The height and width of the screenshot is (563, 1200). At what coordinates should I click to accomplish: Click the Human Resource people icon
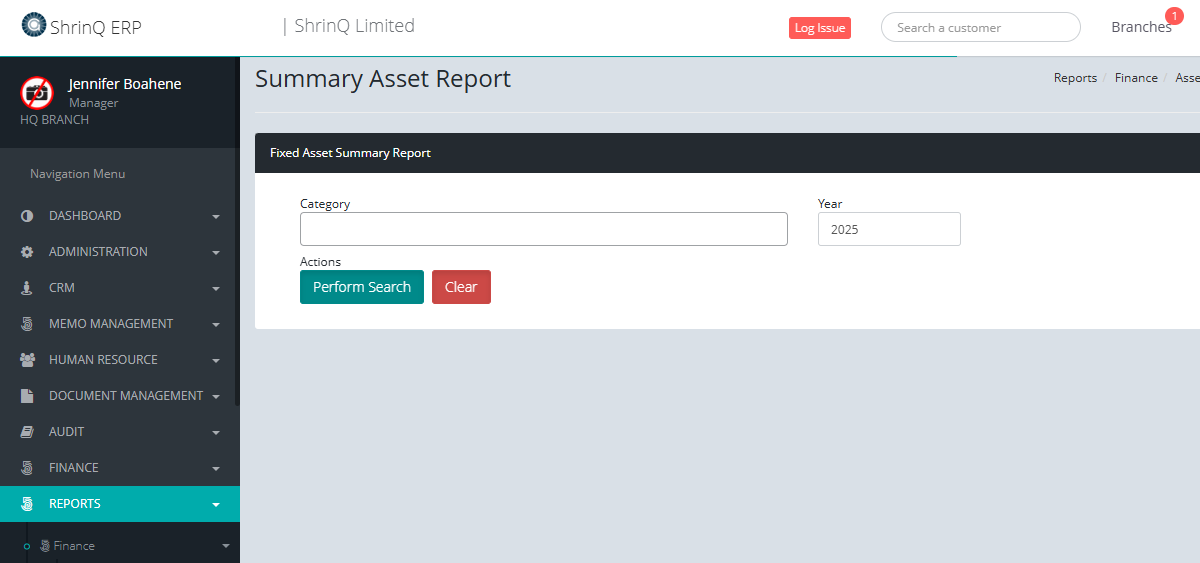(27, 360)
